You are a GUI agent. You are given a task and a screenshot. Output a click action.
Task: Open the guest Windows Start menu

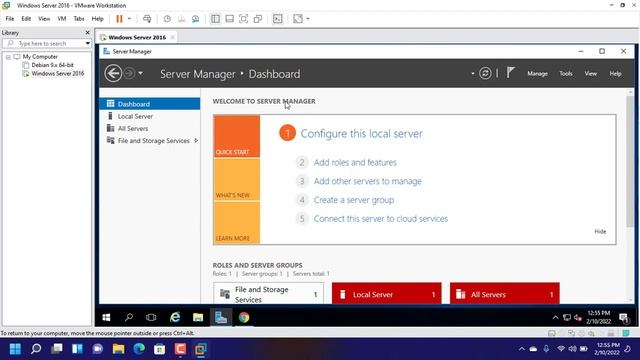(x=106, y=318)
